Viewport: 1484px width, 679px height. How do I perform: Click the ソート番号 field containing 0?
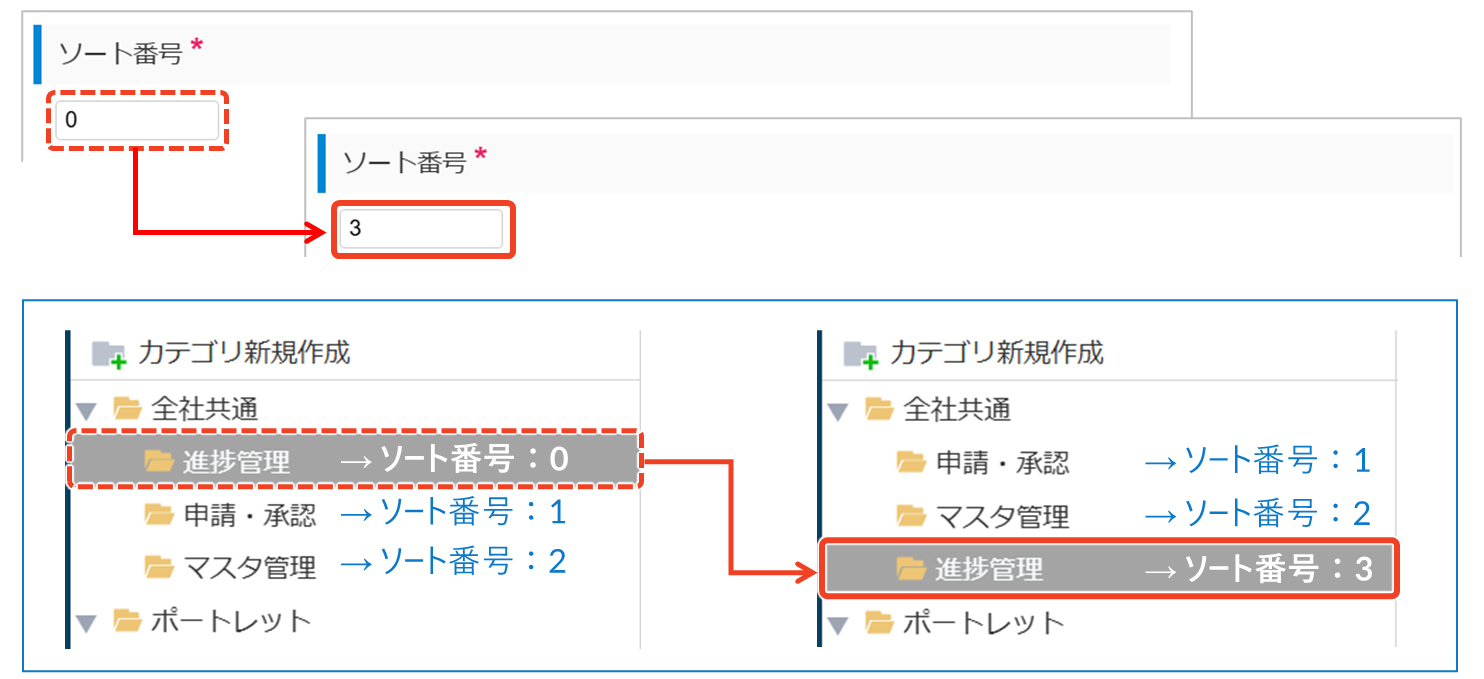pyautogui.click(x=136, y=121)
